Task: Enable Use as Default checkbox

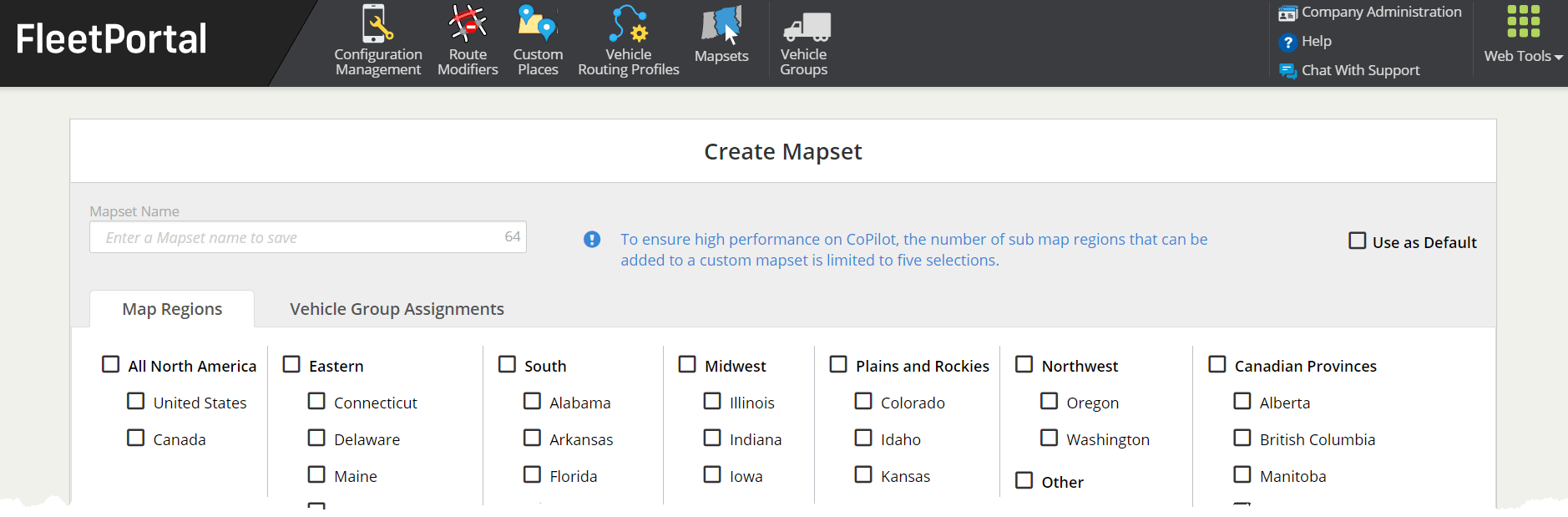Action: click(1358, 241)
